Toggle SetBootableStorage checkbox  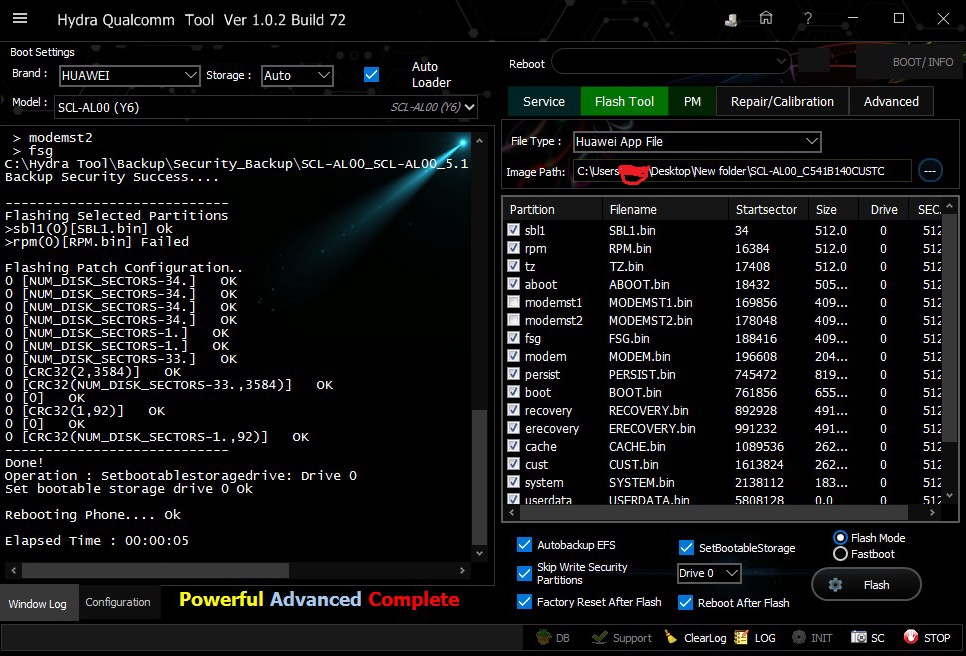[x=686, y=548]
